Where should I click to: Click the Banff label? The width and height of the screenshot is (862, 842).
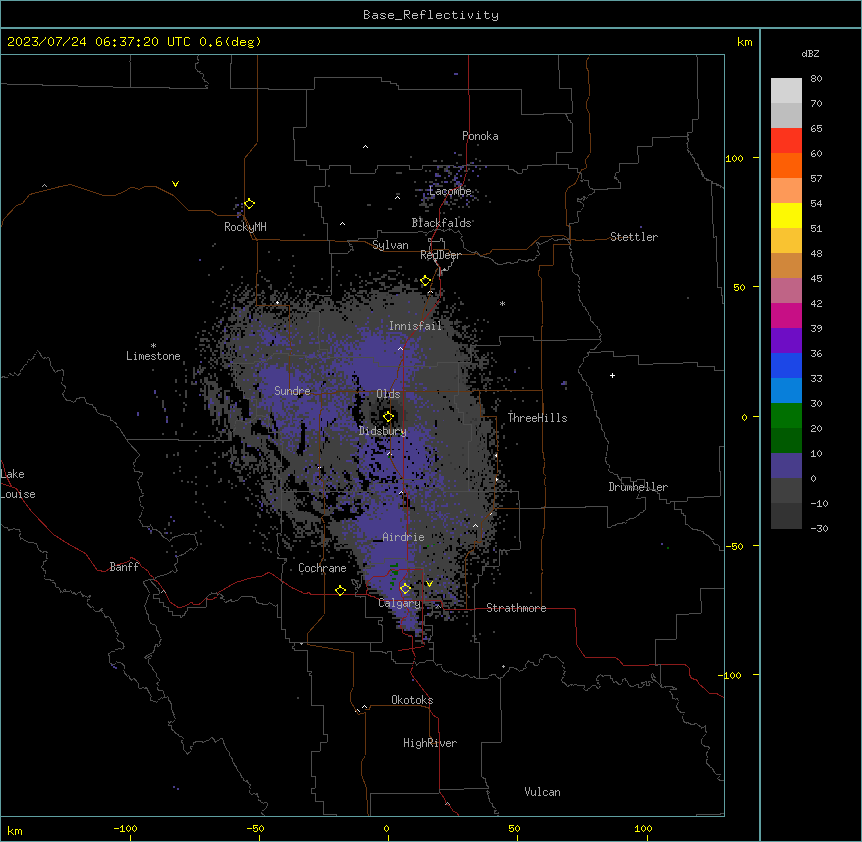pos(124,567)
